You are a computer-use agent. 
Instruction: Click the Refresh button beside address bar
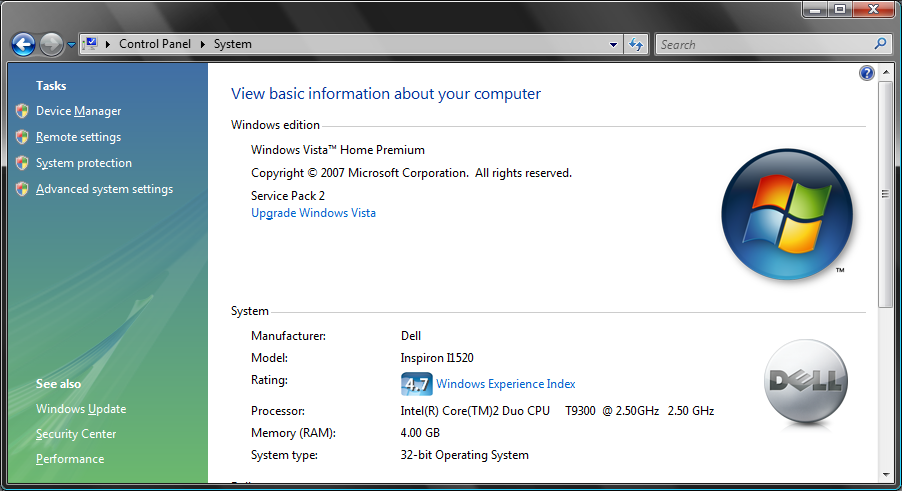[x=636, y=44]
